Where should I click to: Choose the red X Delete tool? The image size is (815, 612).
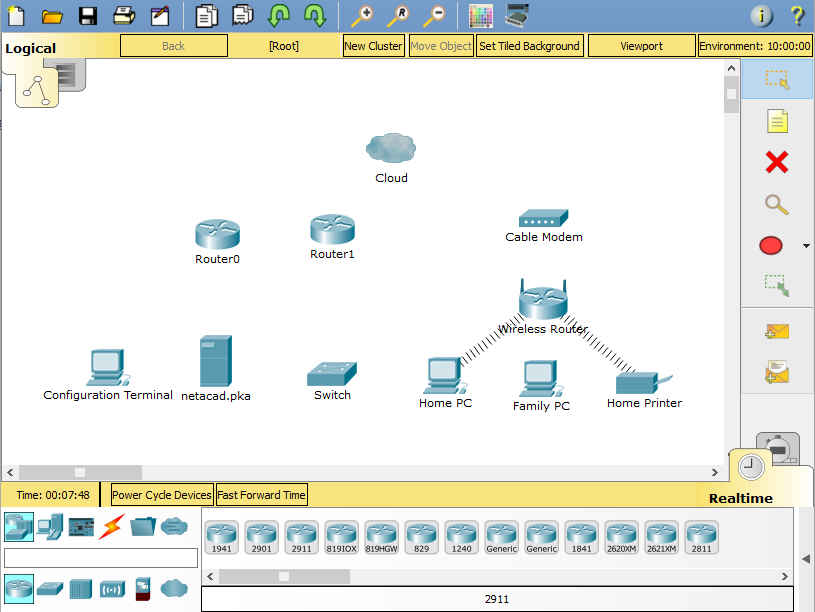point(777,162)
